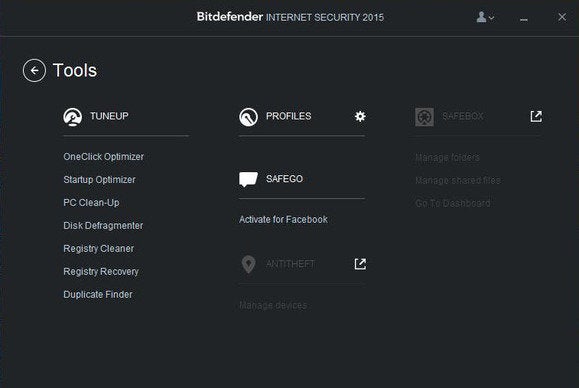Click the Safego speech bubble icon
Image resolution: width=579 pixels, height=388 pixels.
(x=248, y=179)
